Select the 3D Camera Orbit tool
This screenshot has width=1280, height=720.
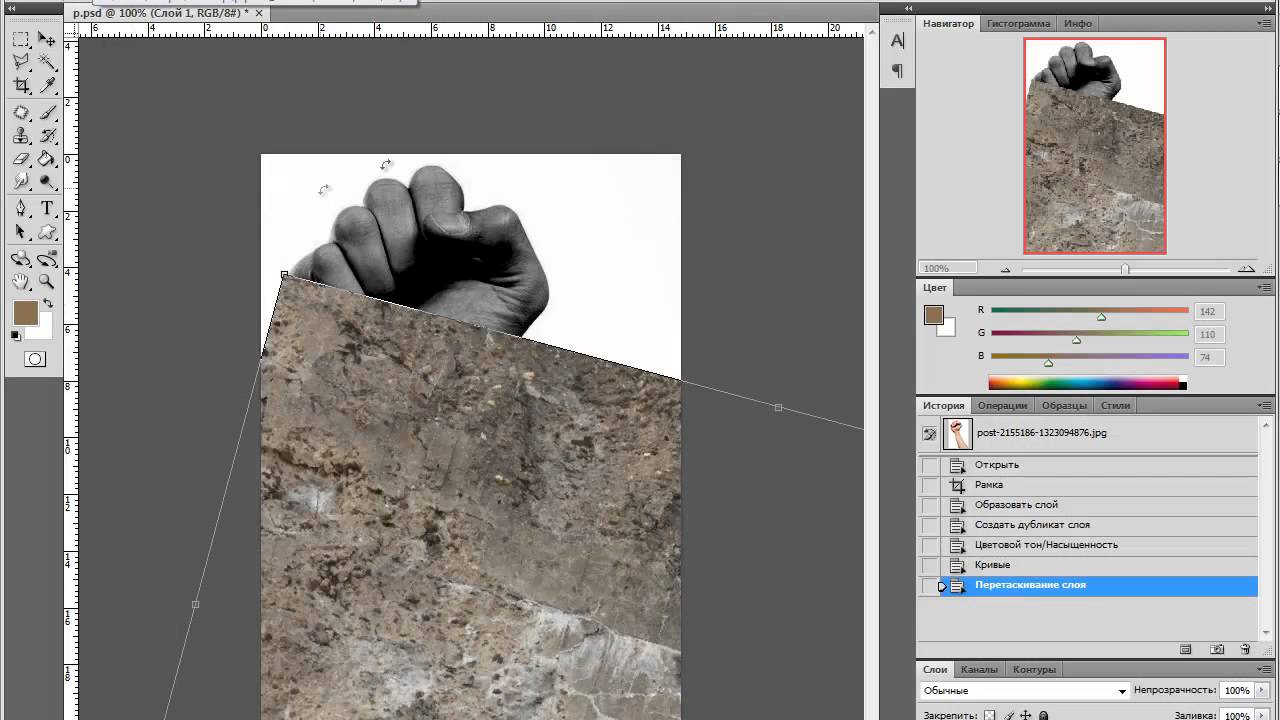(x=47, y=259)
